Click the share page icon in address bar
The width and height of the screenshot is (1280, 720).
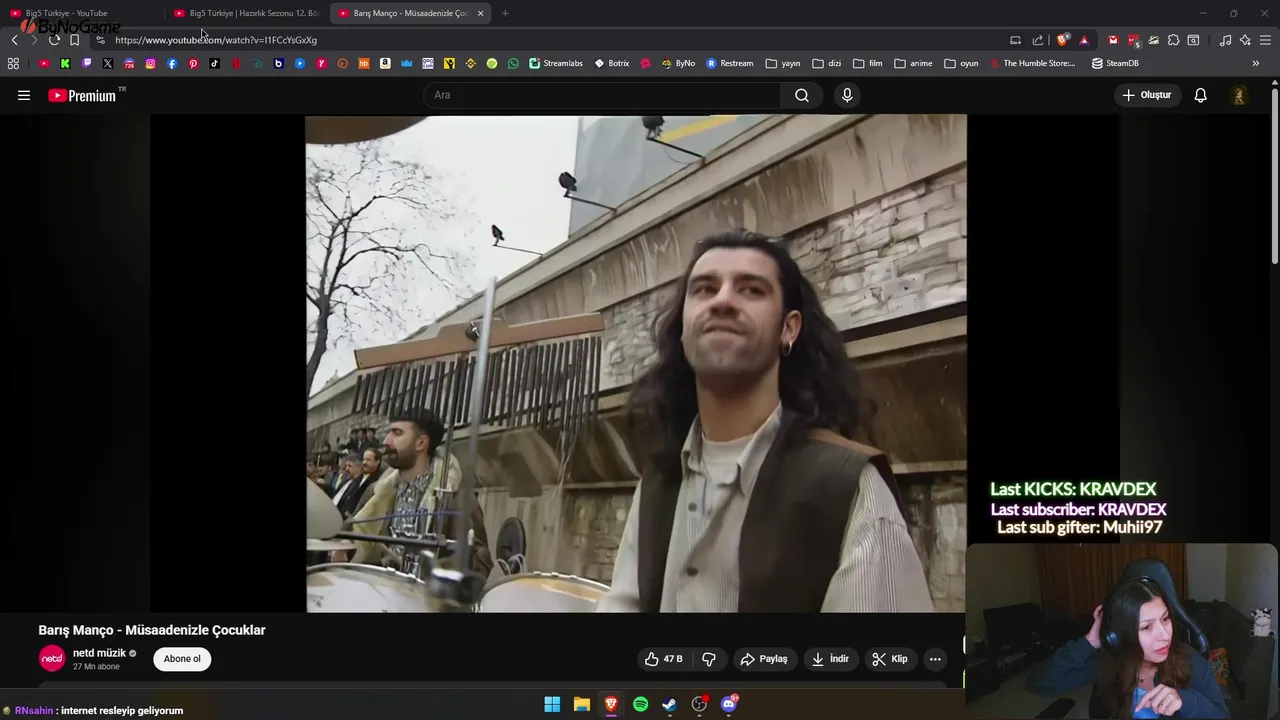click(x=1038, y=40)
